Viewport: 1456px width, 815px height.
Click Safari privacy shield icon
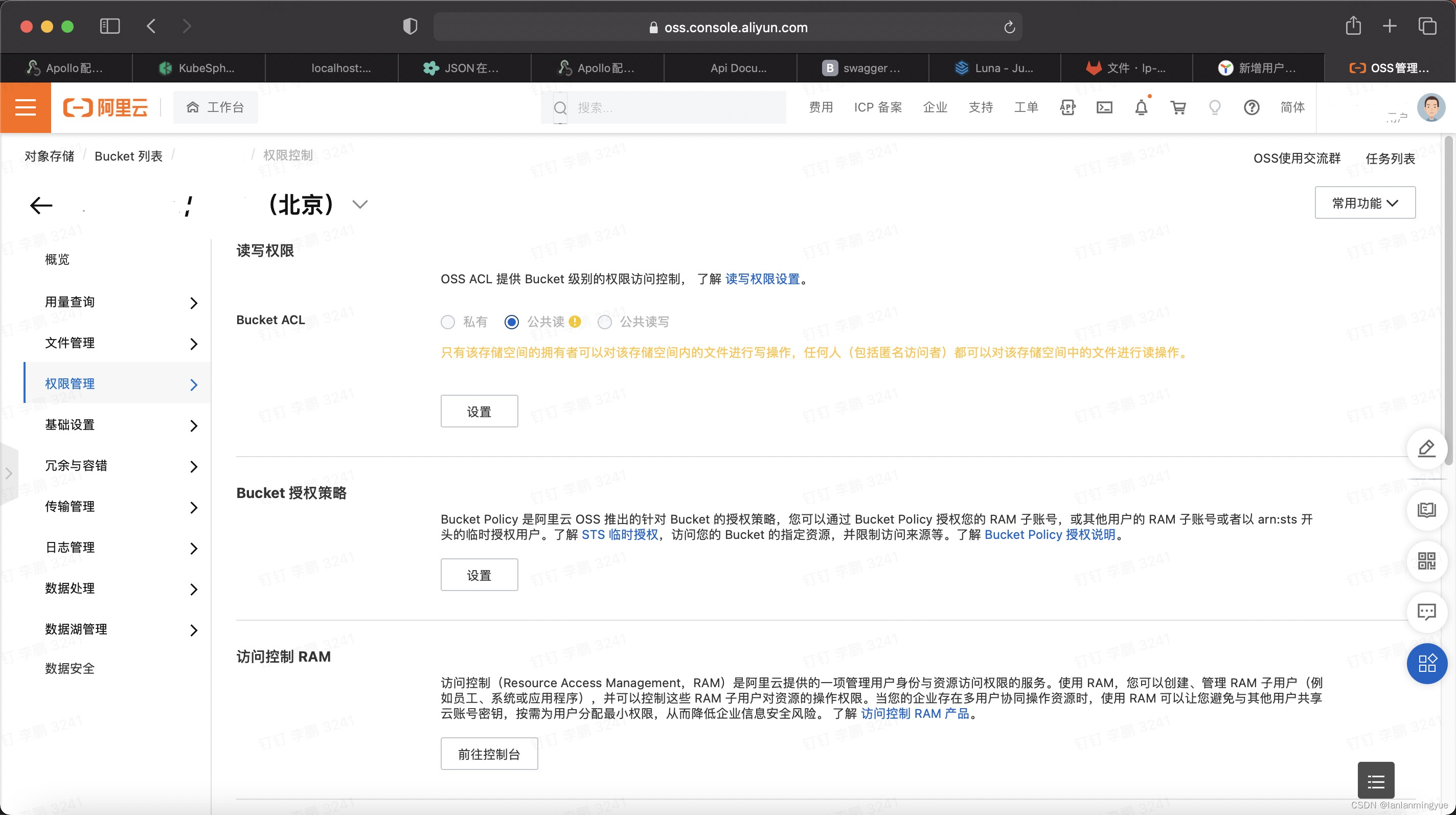(x=410, y=26)
